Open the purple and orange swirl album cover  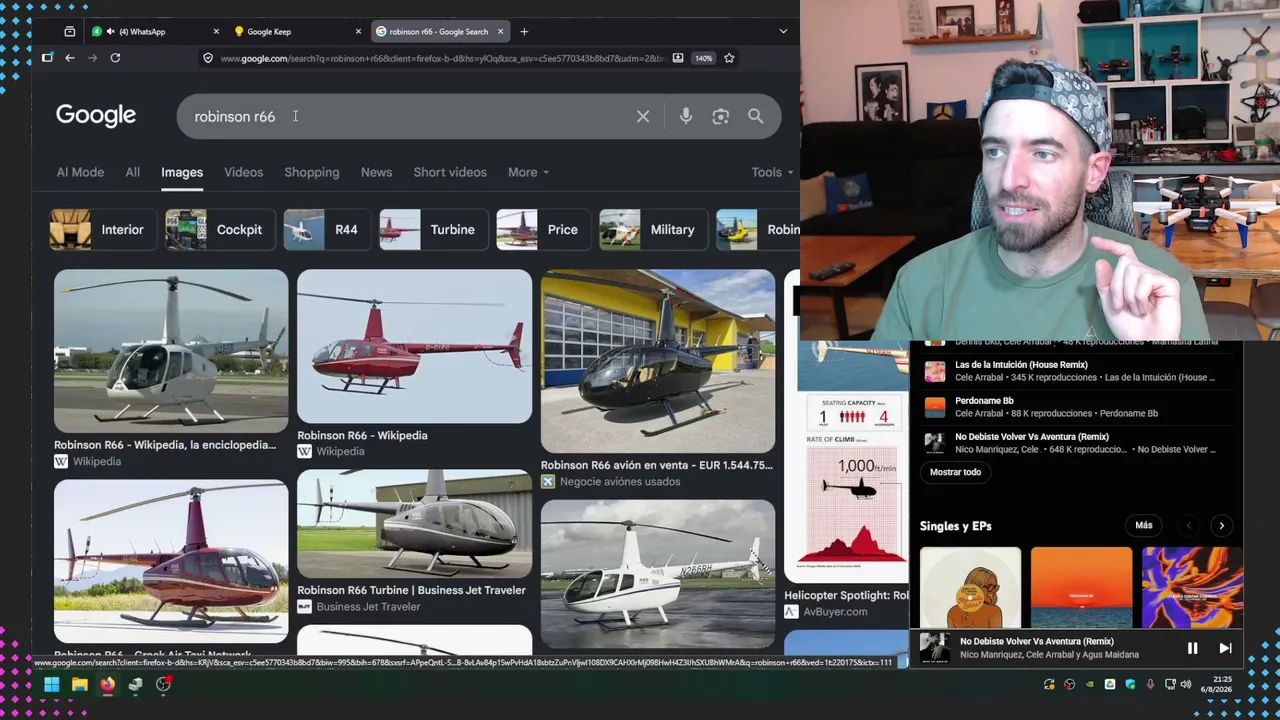tap(1192, 587)
